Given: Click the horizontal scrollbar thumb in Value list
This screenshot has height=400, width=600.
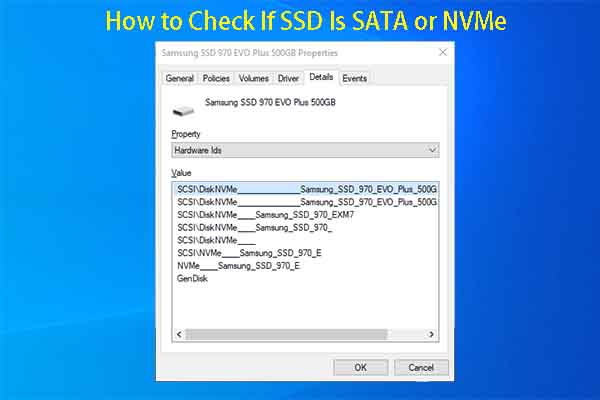Looking at the screenshot, I should point(286,334).
